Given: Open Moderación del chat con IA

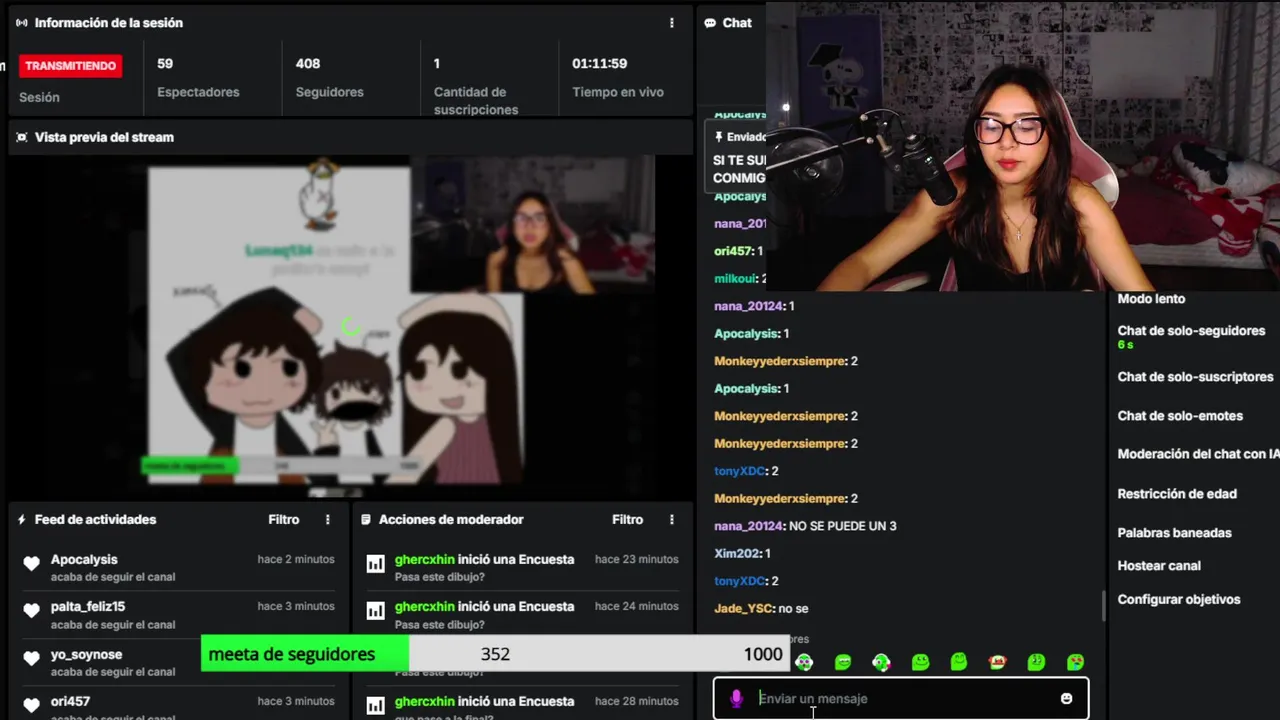Looking at the screenshot, I should pyautogui.click(x=1198, y=454).
